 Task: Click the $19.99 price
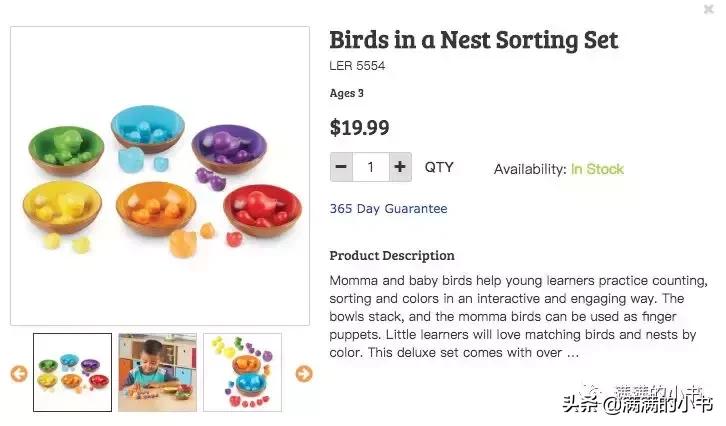359,128
